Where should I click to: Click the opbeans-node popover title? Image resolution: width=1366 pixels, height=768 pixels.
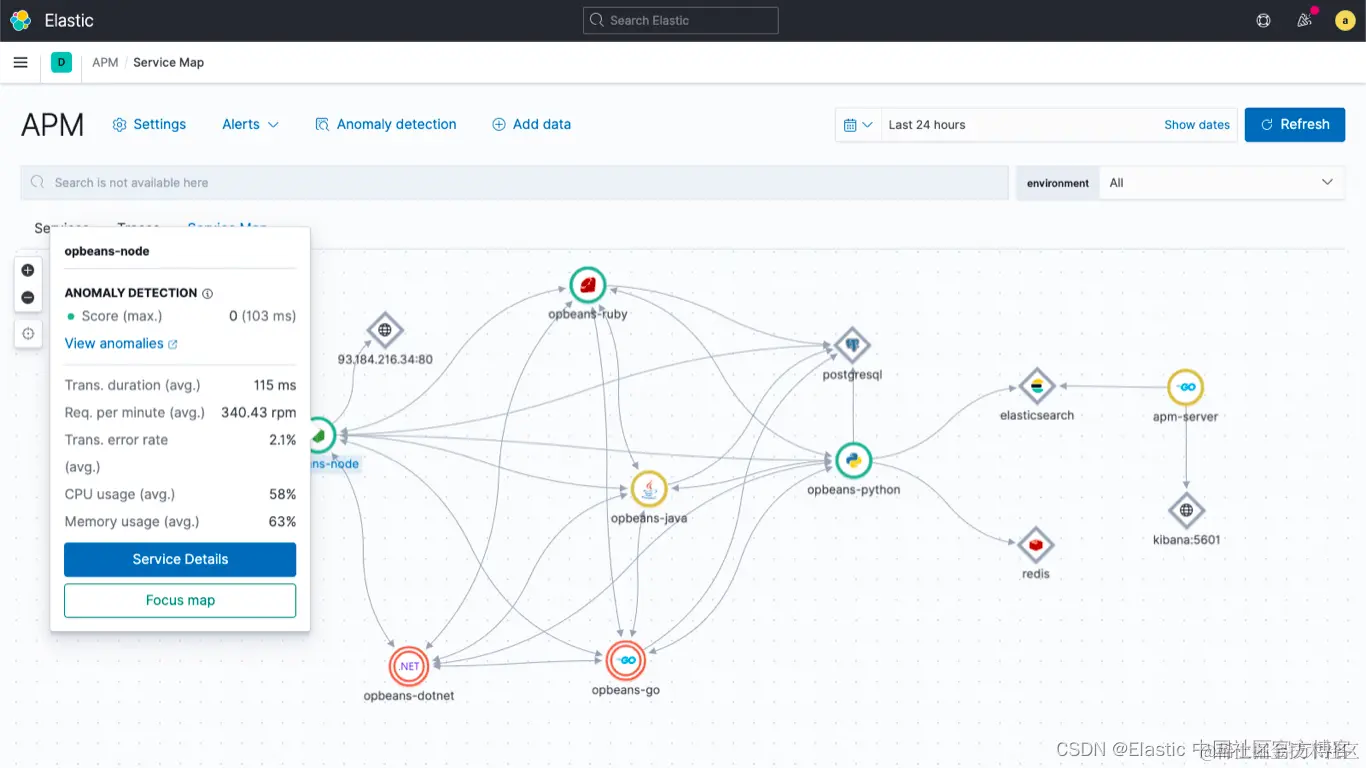107,251
